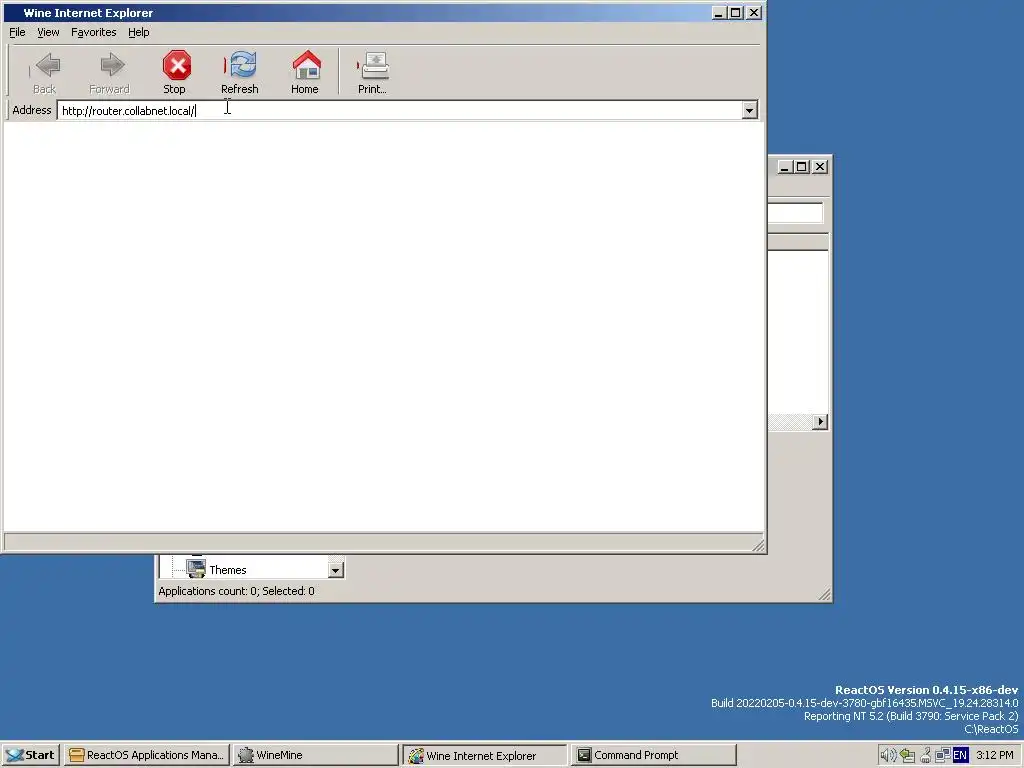Open the Print... toolbar icon
Screen dimensions: 1024x768
click(372, 72)
